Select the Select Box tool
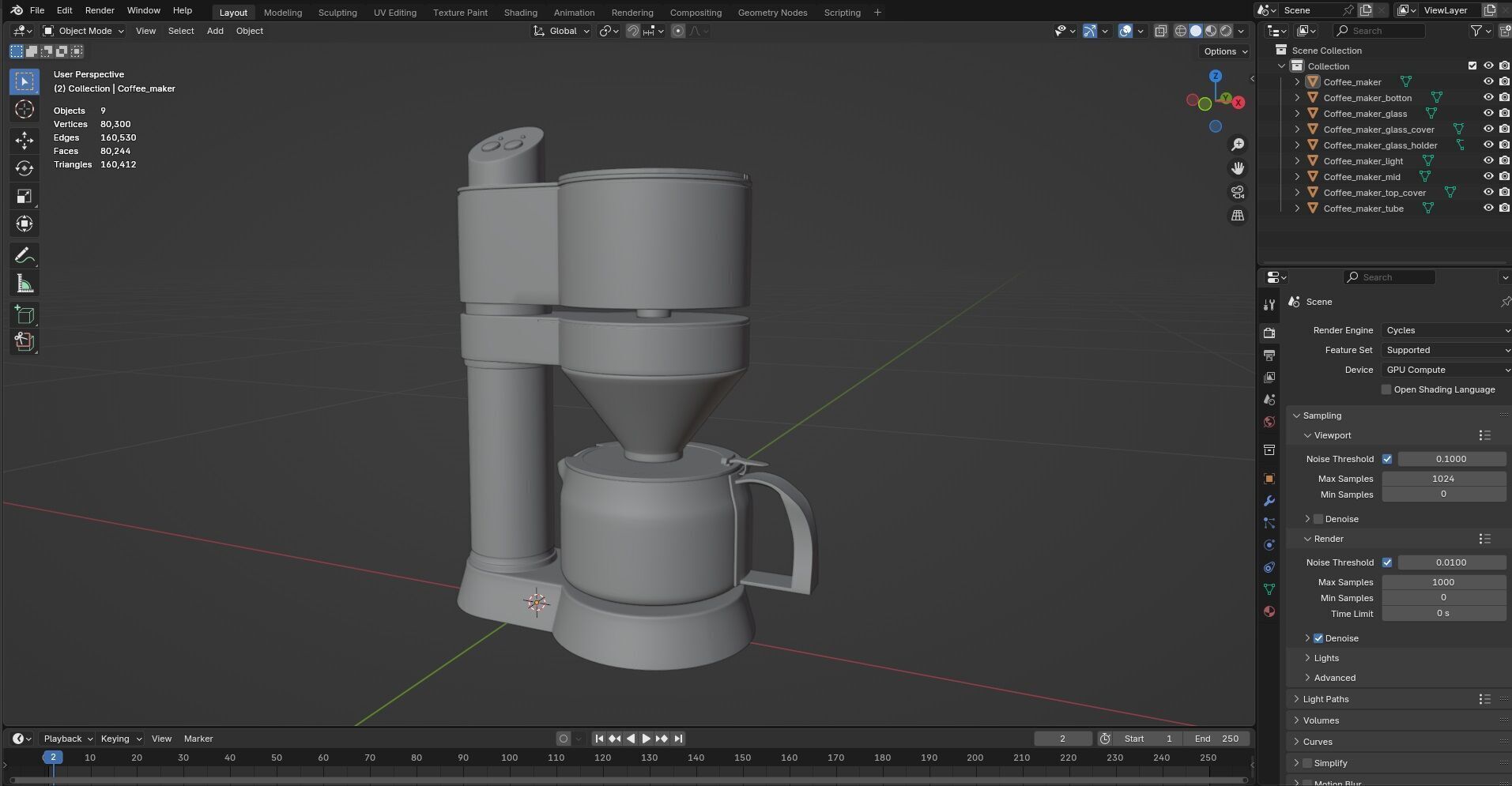 click(x=25, y=81)
